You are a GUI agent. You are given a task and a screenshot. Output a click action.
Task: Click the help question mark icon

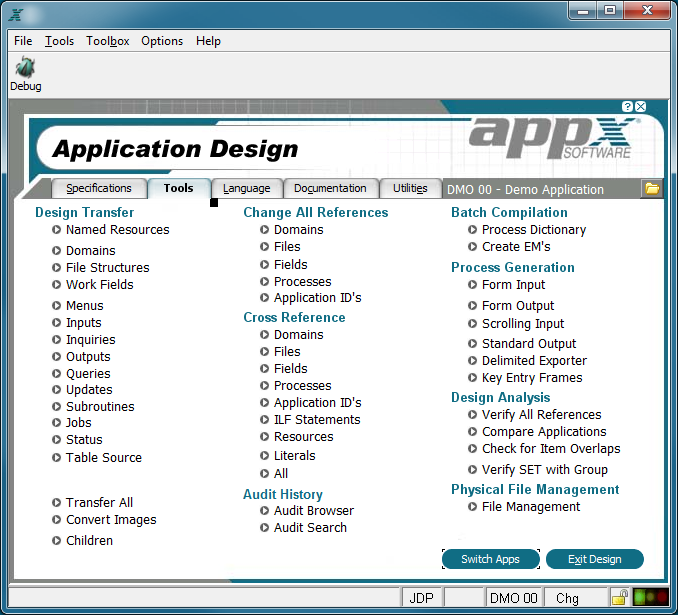pyautogui.click(x=627, y=106)
